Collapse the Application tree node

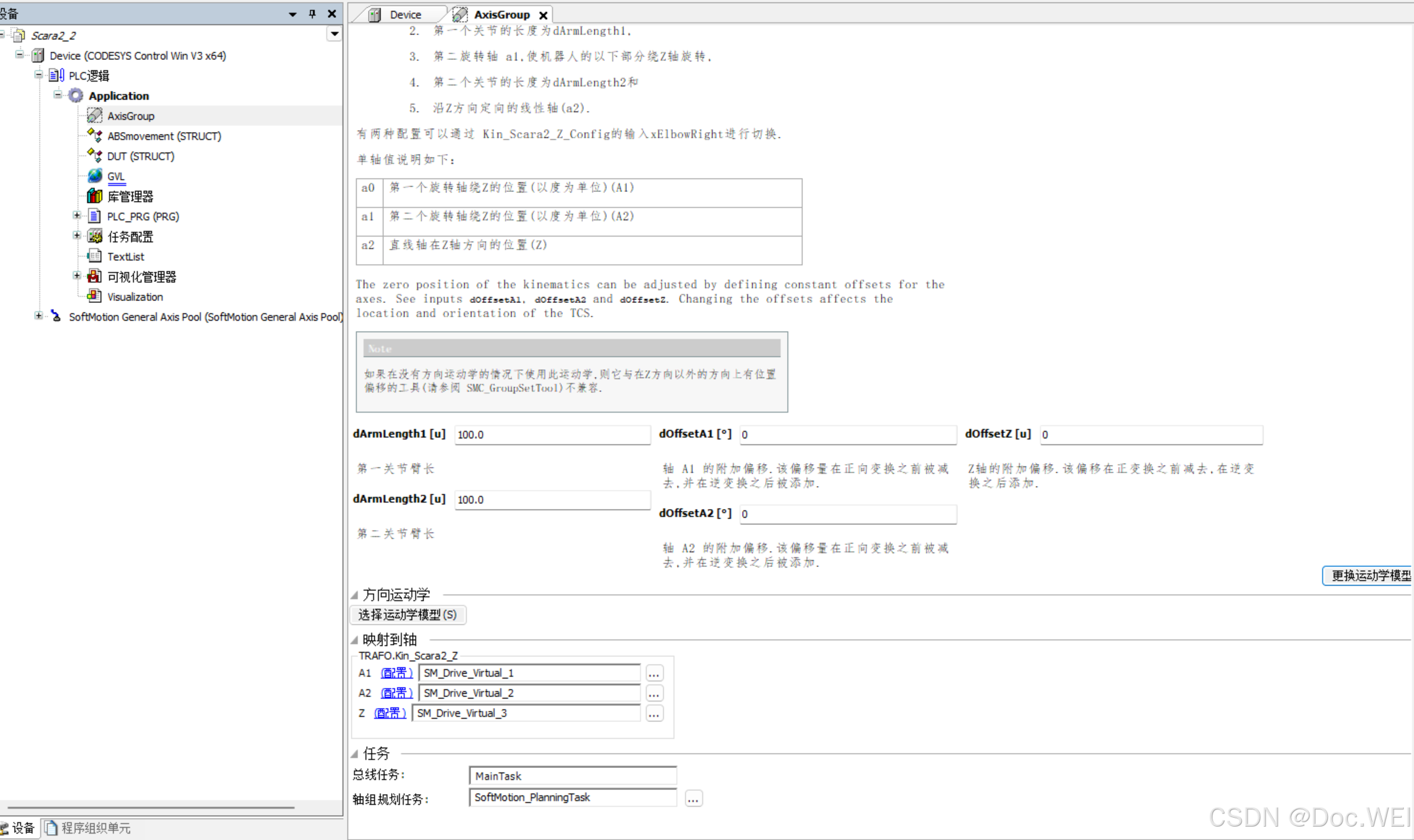[x=57, y=95]
